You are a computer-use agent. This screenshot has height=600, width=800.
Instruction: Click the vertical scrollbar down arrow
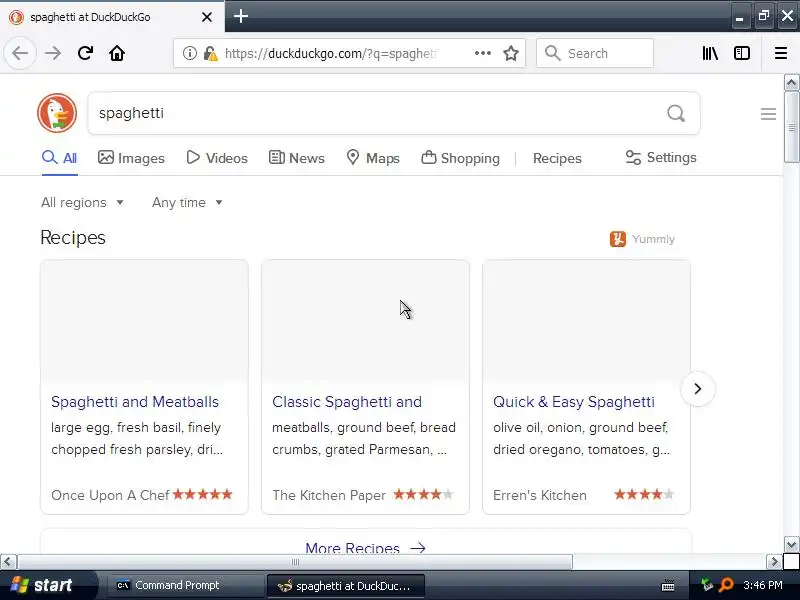[791, 544]
